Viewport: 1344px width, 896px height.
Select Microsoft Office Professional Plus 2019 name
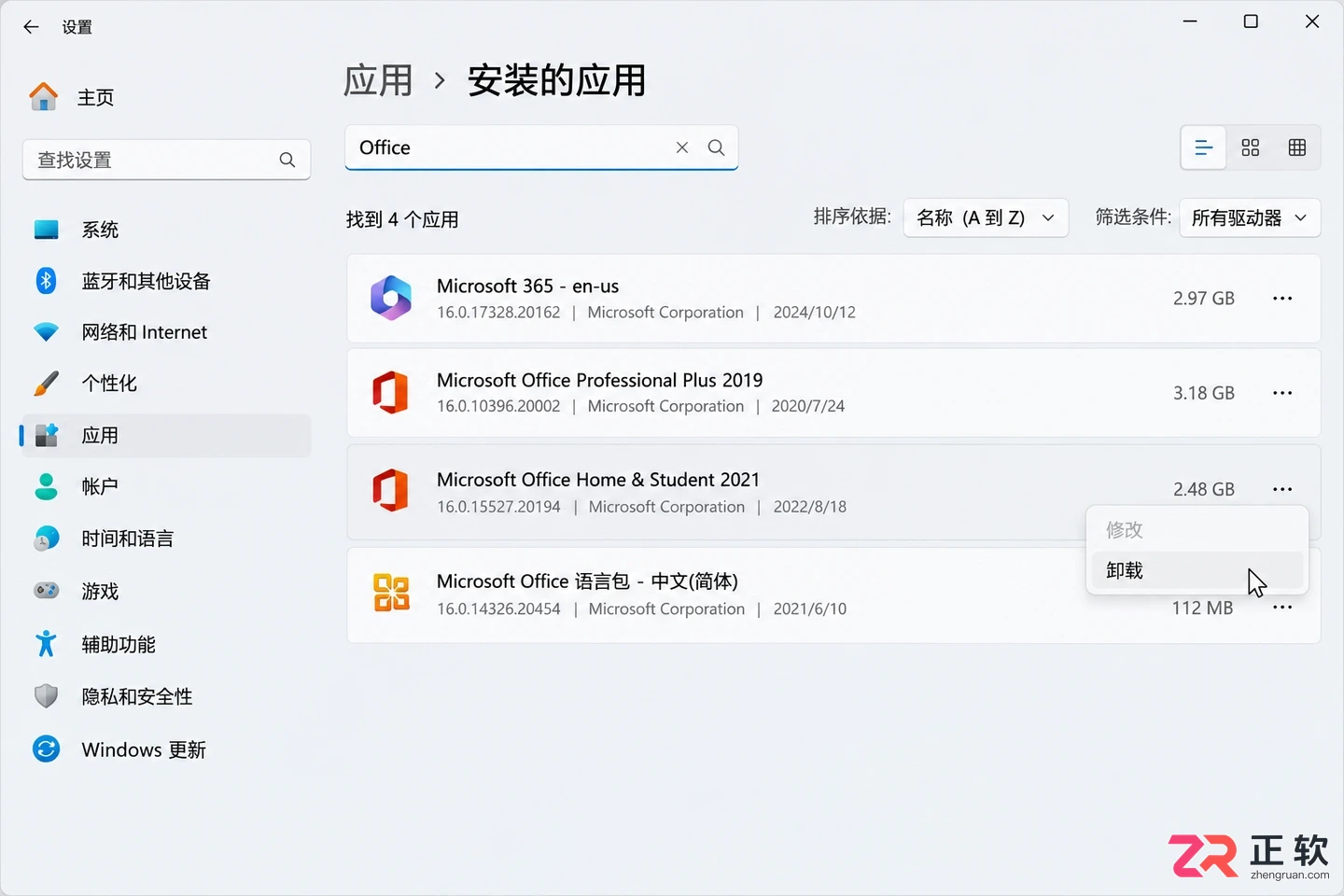(x=599, y=380)
